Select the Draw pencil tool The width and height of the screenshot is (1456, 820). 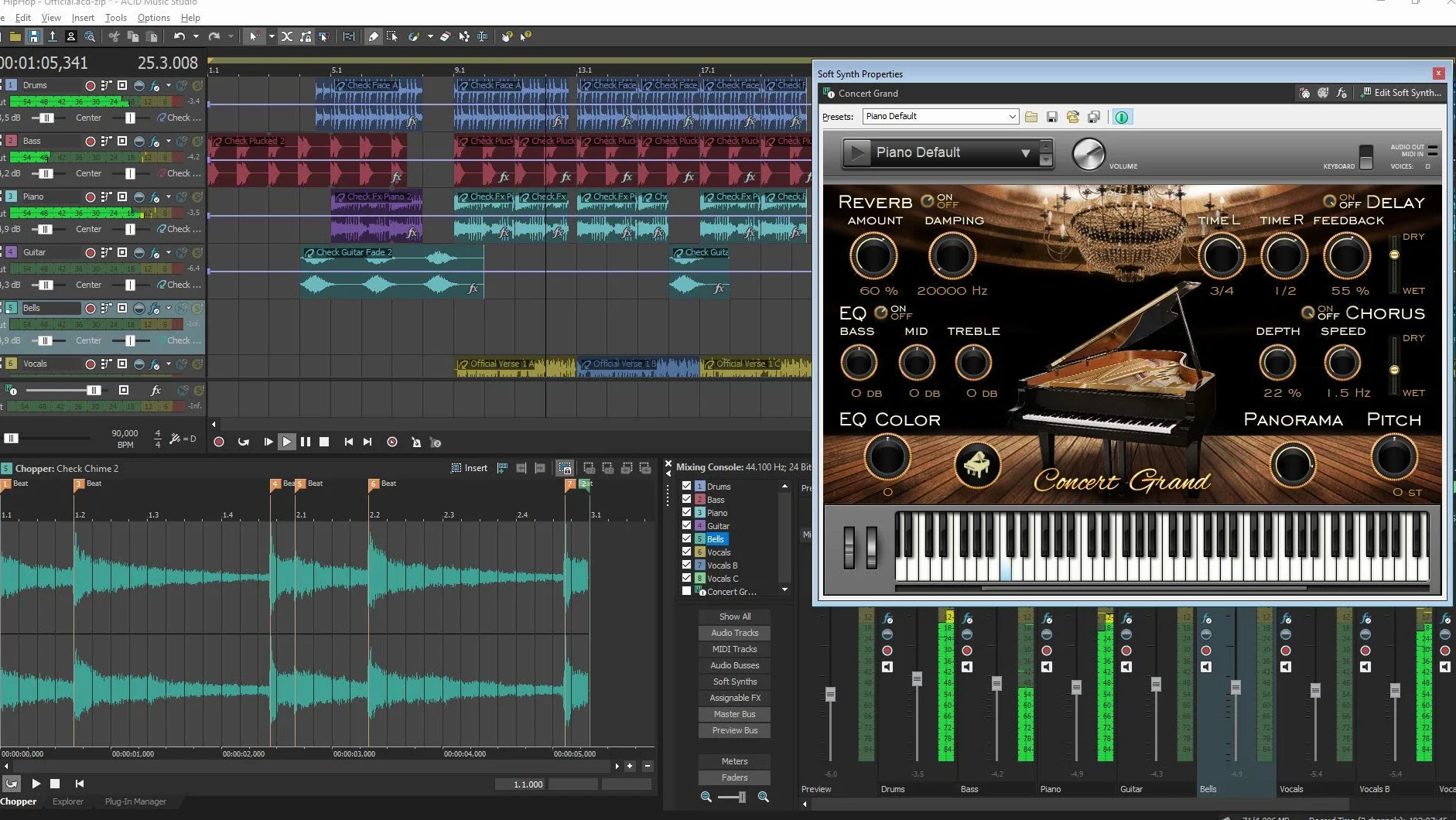coord(373,36)
